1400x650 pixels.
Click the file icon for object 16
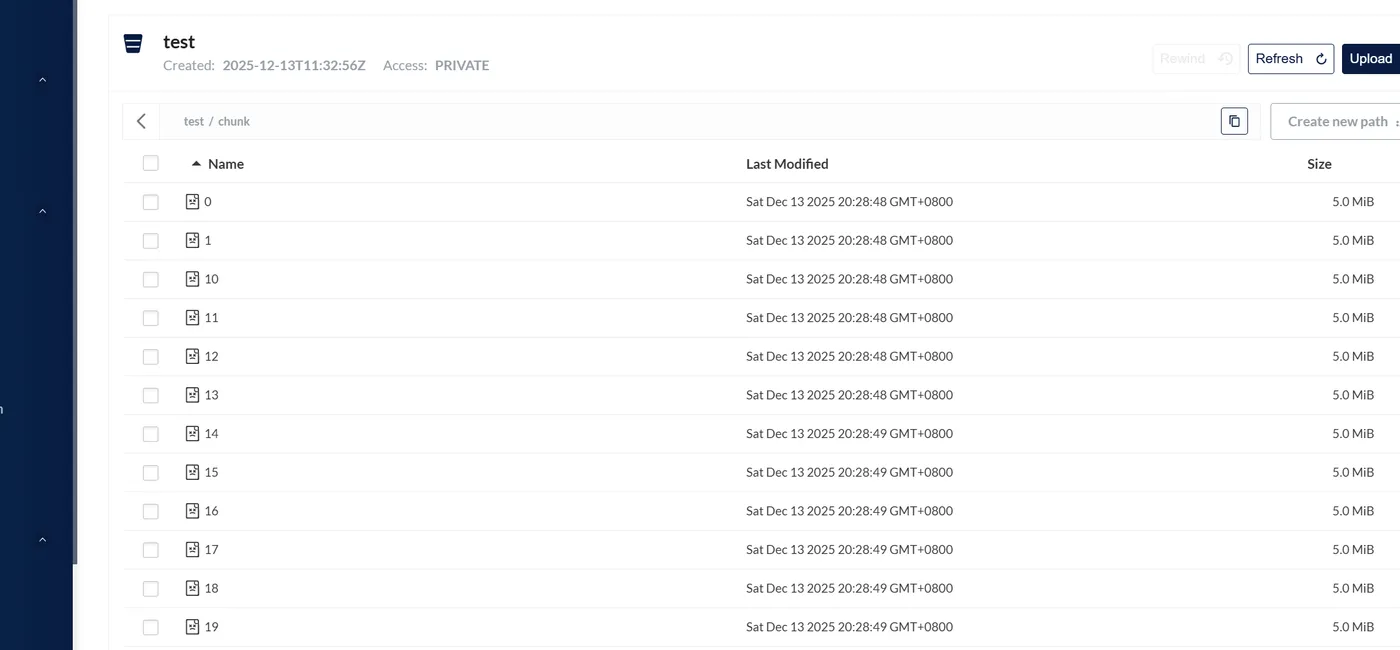click(x=193, y=511)
